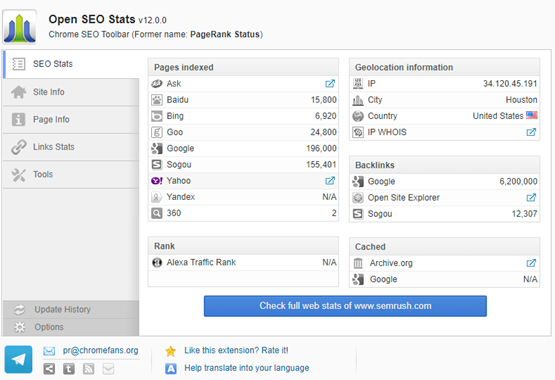
Task: Click the SEO Stats list icon
Action: pos(18,64)
